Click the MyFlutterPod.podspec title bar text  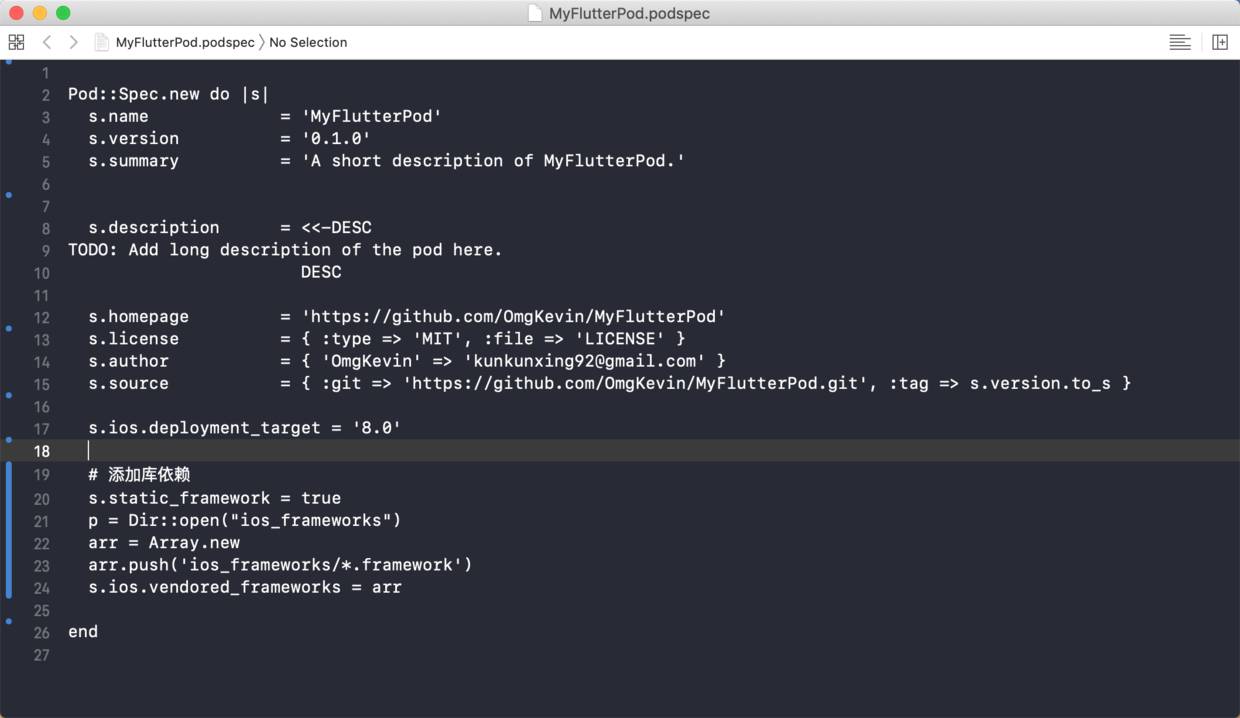(630, 13)
